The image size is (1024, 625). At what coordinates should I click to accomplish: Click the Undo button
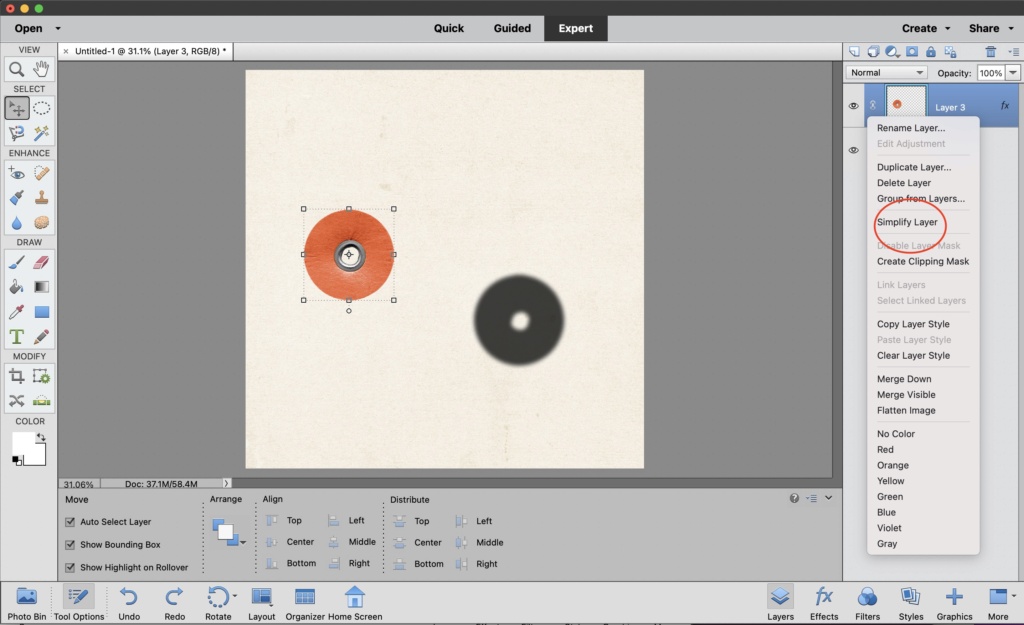coord(129,603)
